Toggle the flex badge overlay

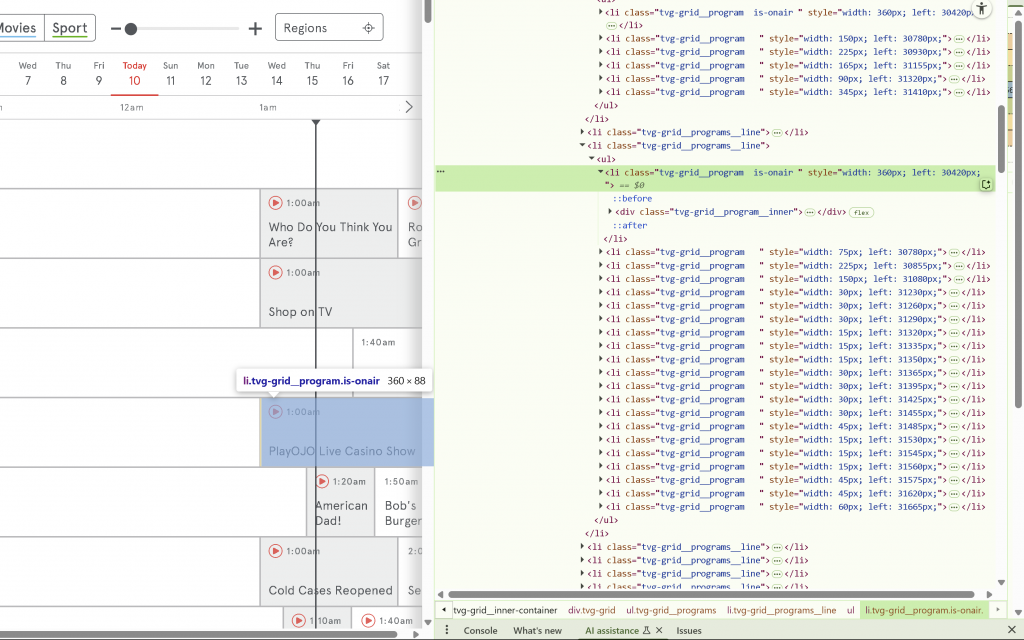point(861,212)
